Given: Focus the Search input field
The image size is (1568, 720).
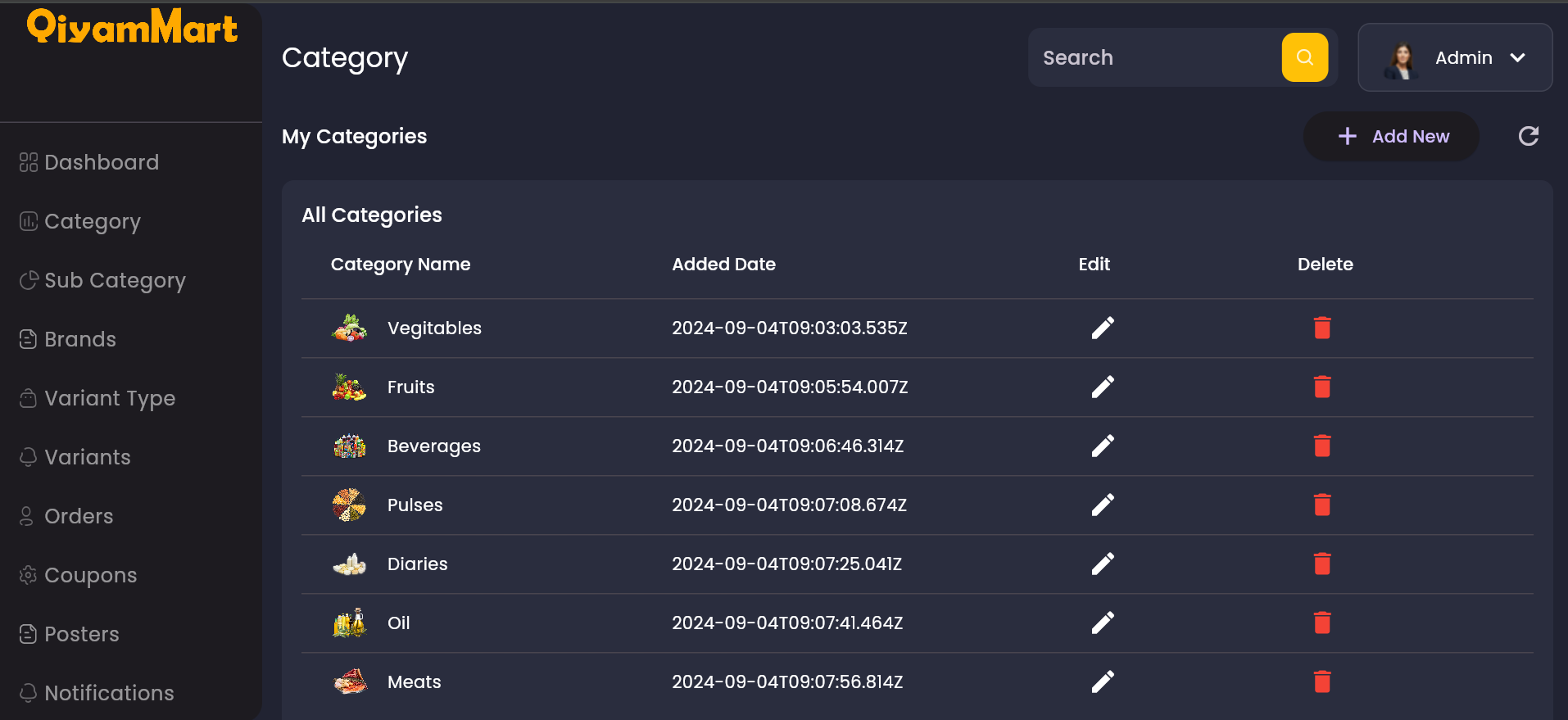Looking at the screenshot, I should [x=1155, y=57].
